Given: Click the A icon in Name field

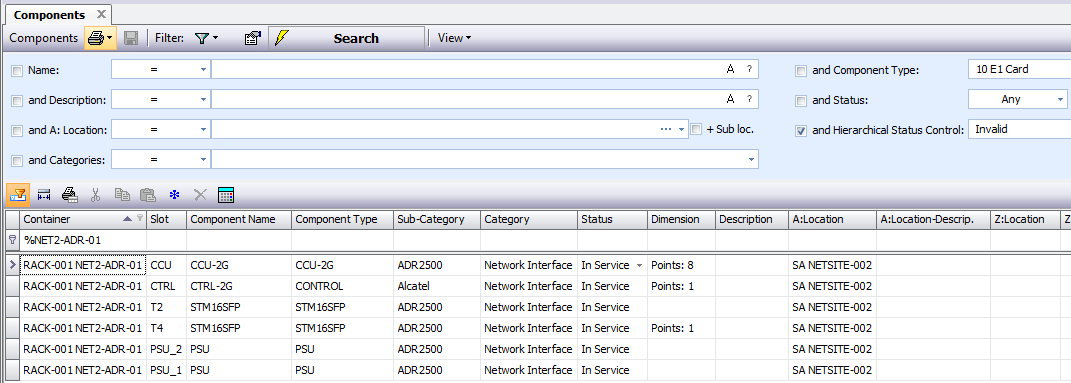Looking at the screenshot, I should point(730,69).
